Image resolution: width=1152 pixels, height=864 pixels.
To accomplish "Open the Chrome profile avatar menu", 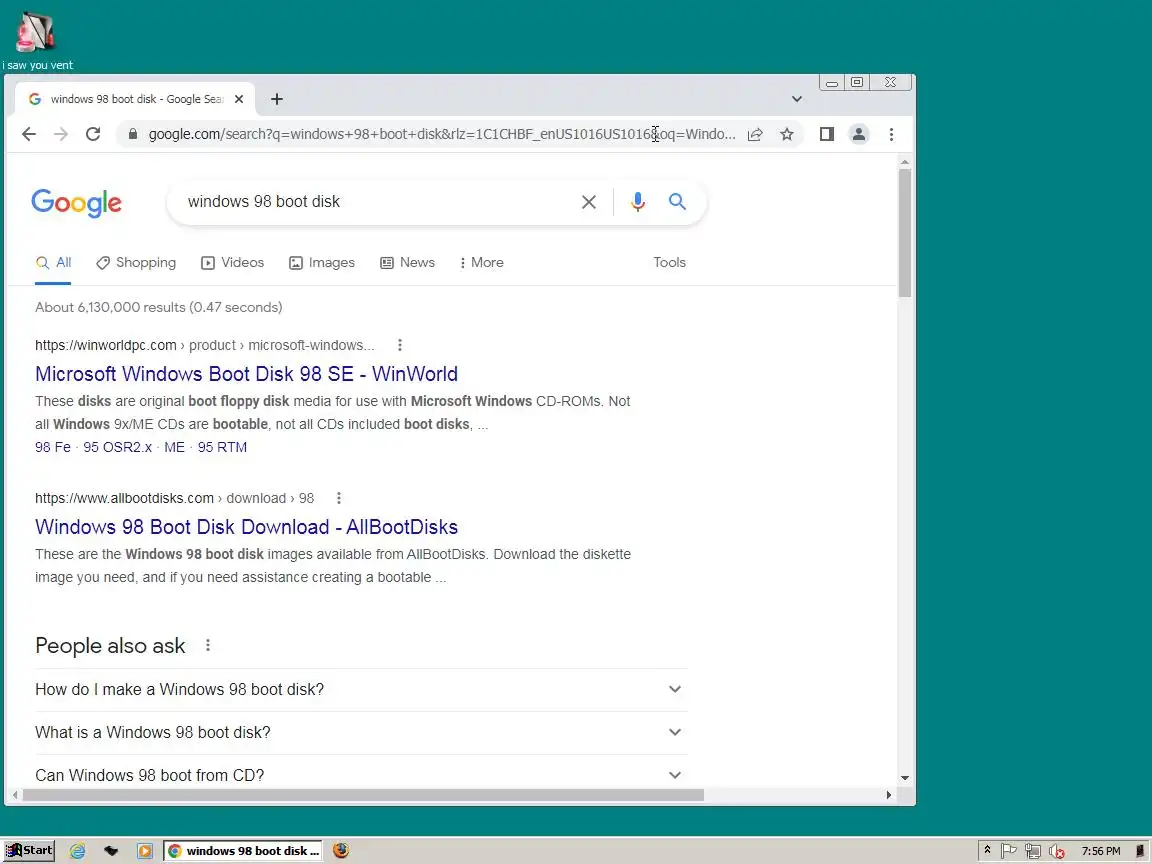I will pyautogui.click(x=858, y=134).
